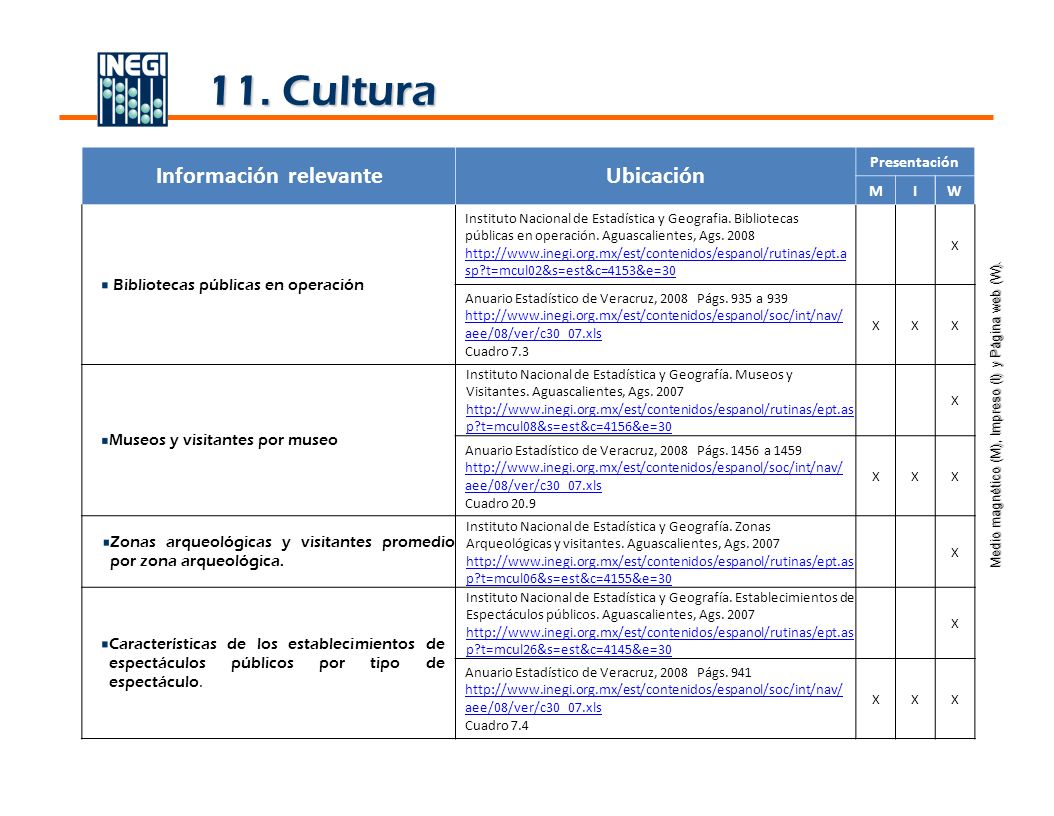
Task: Click the 'Cuadro 20.9' text
Action: tap(500, 503)
